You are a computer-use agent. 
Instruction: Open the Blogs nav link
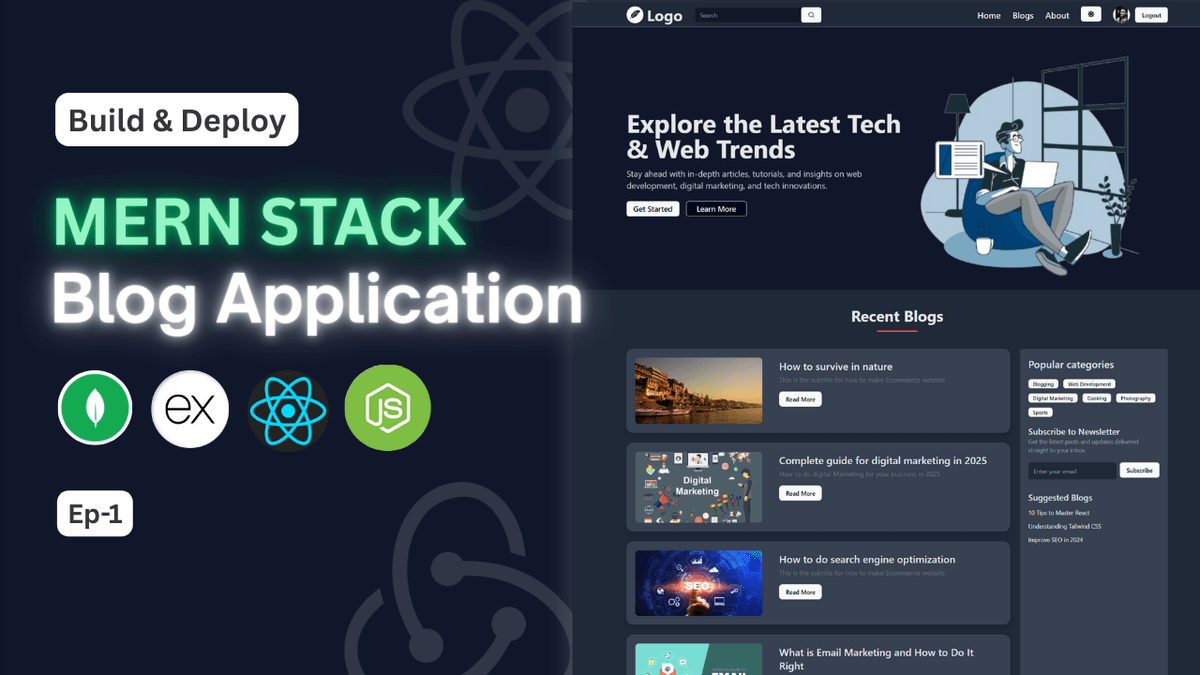tap(1022, 16)
